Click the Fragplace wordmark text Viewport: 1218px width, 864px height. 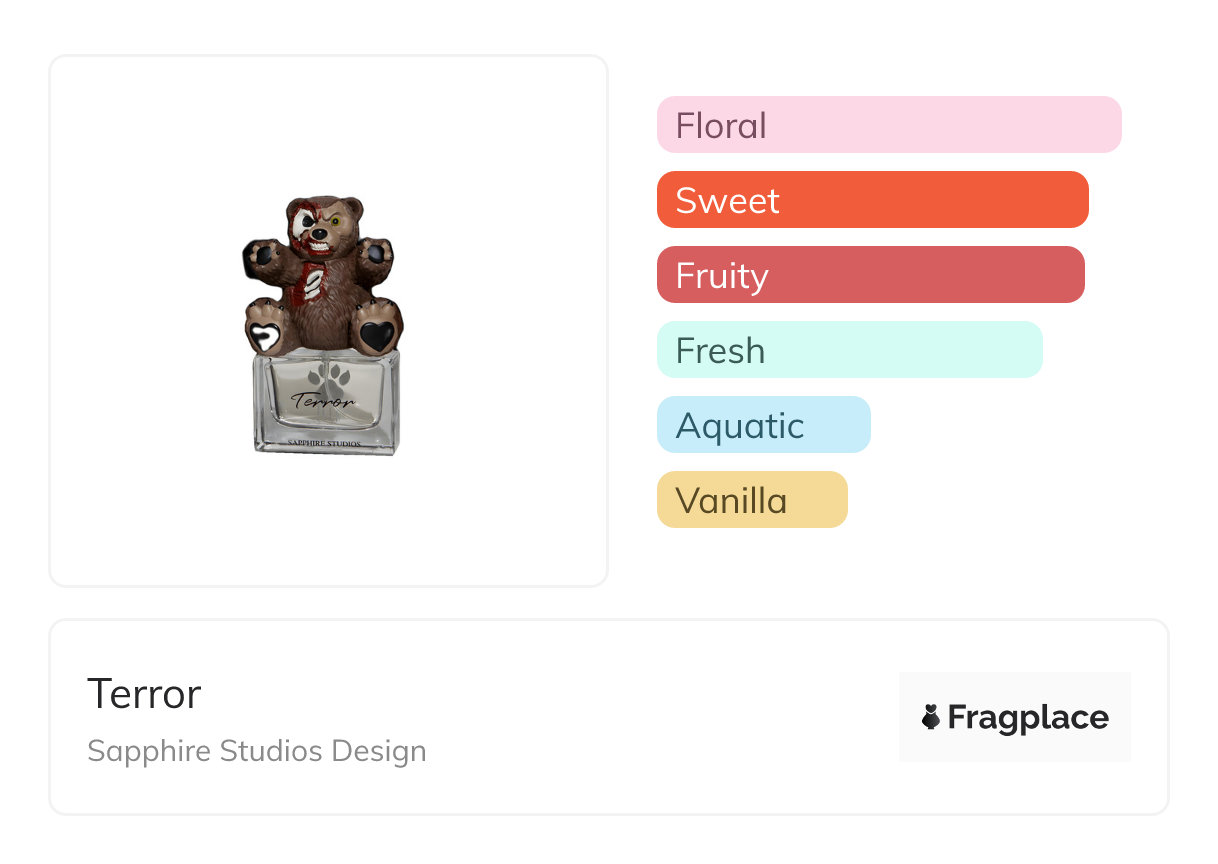[x=1028, y=717]
